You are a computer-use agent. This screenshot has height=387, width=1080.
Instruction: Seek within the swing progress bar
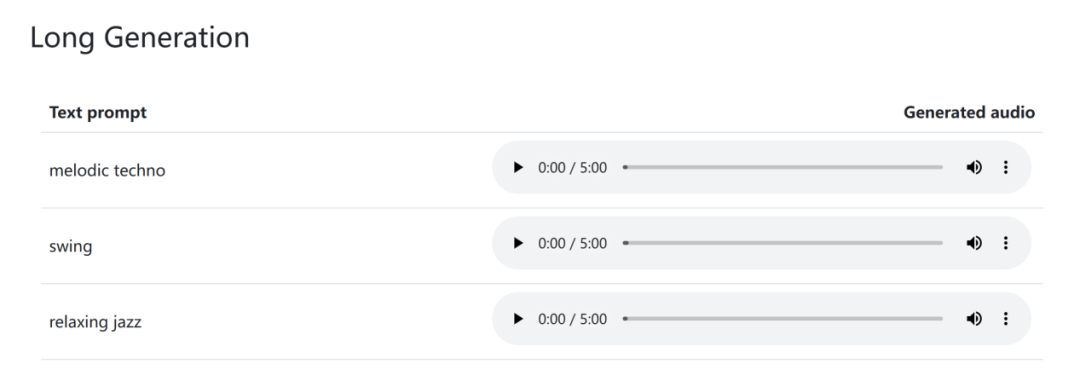[x=783, y=243]
